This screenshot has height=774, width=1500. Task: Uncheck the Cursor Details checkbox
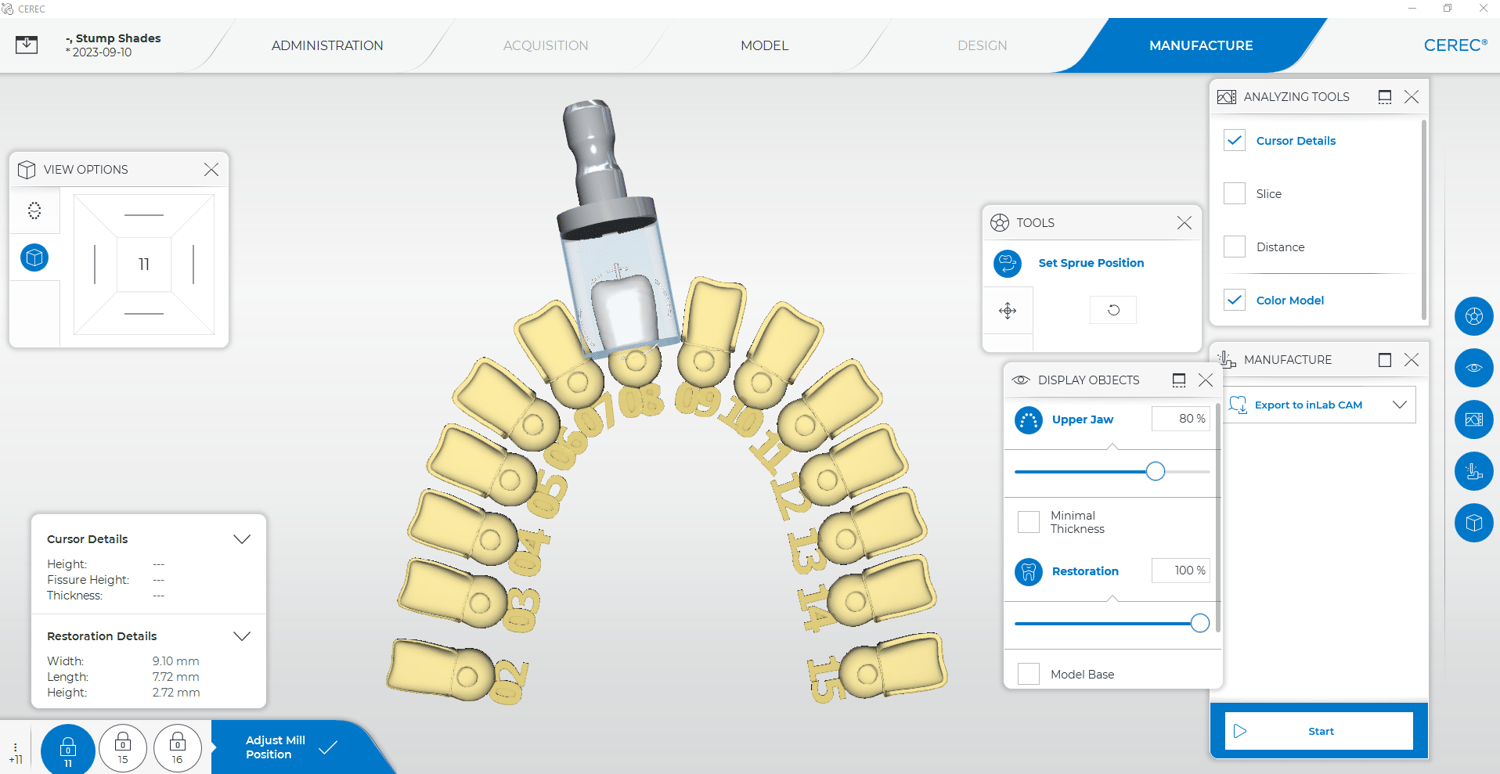click(1235, 141)
